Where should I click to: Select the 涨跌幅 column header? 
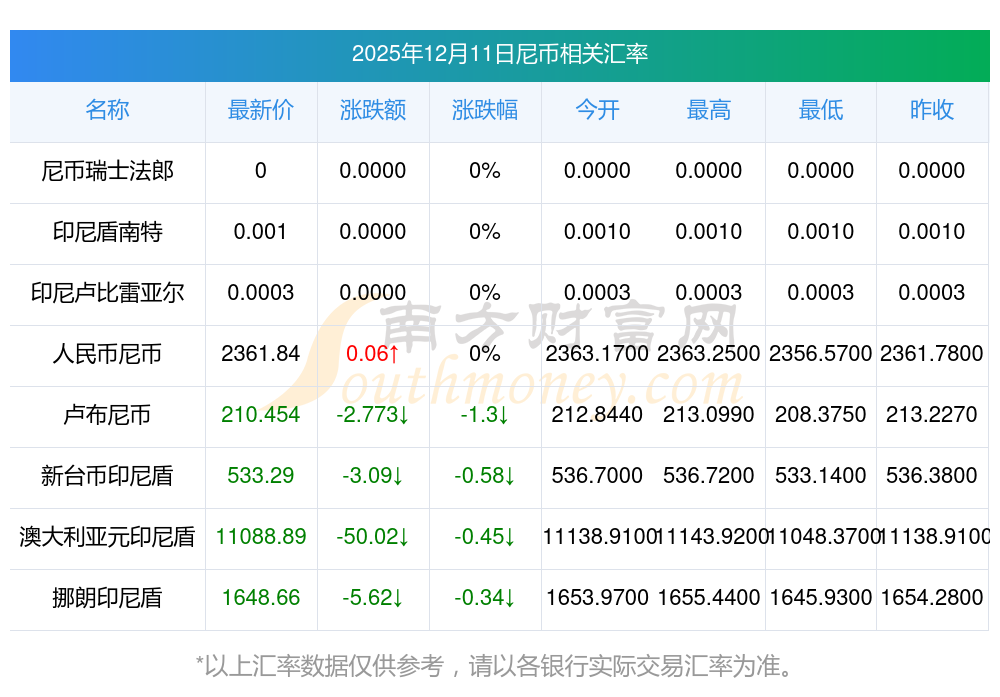tap(484, 110)
